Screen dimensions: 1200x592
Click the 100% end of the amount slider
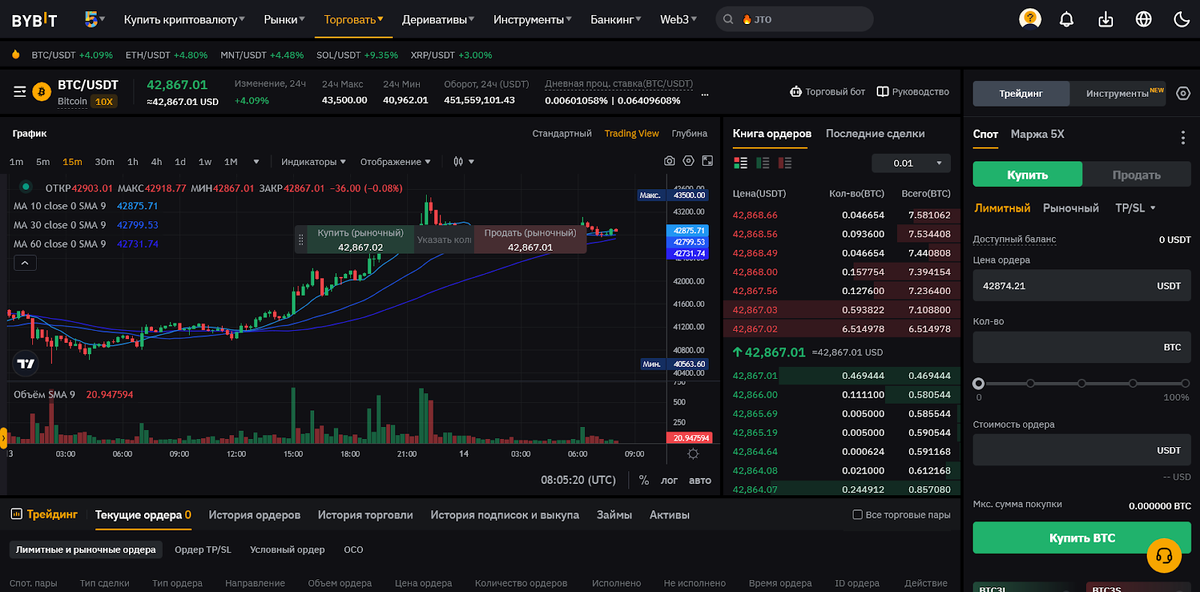tap(1186, 383)
